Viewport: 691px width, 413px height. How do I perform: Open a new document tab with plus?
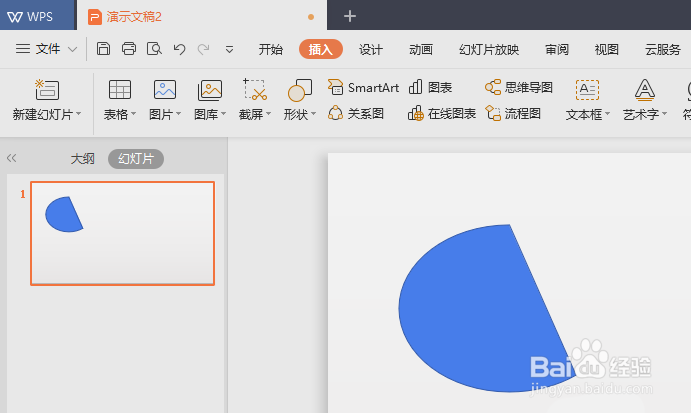coord(350,16)
